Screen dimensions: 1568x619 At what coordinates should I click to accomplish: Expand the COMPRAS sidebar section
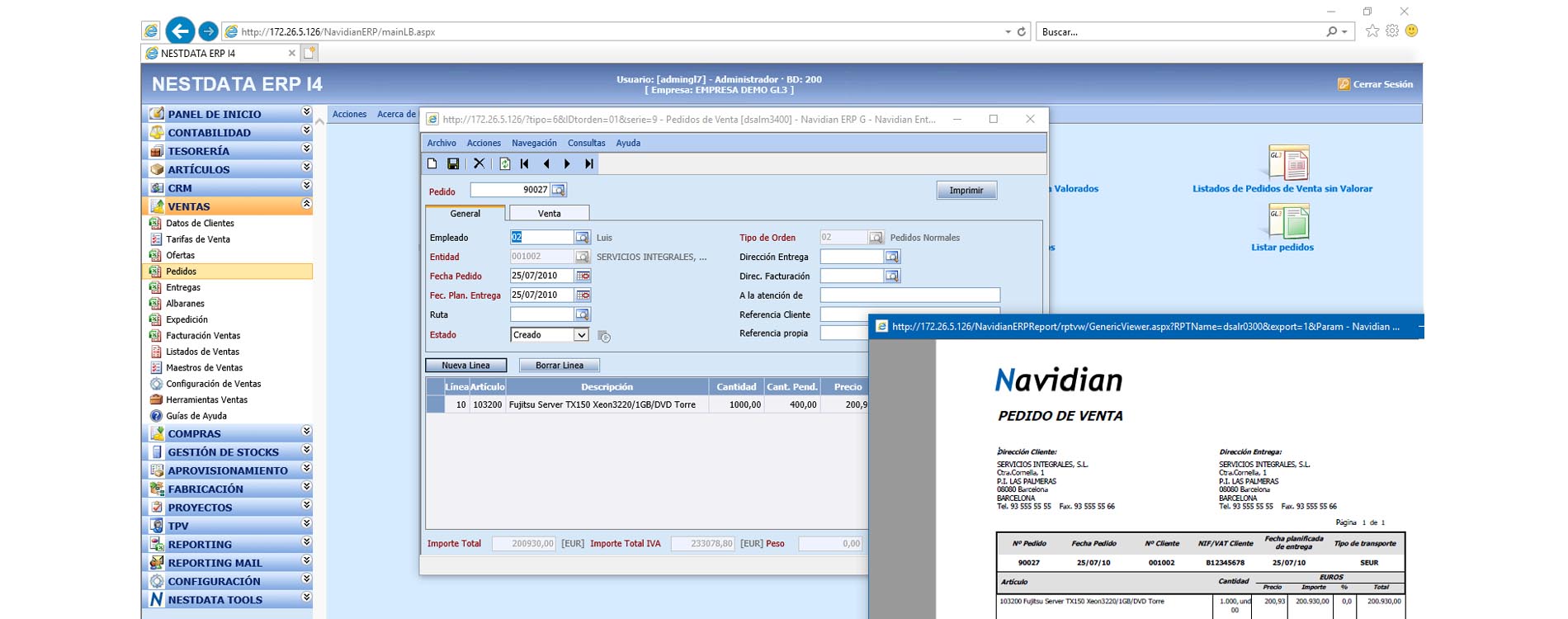pyautogui.click(x=306, y=432)
